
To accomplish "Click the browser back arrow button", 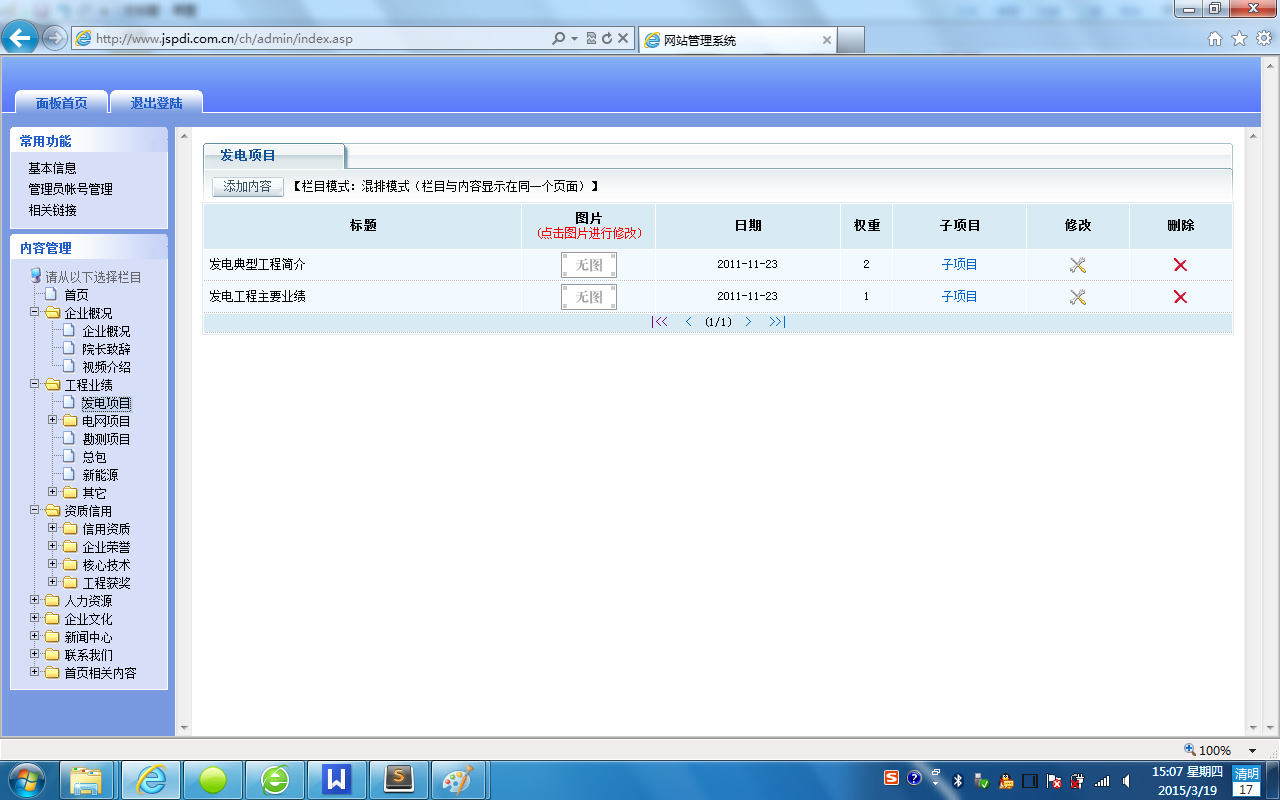I will (20, 38).
